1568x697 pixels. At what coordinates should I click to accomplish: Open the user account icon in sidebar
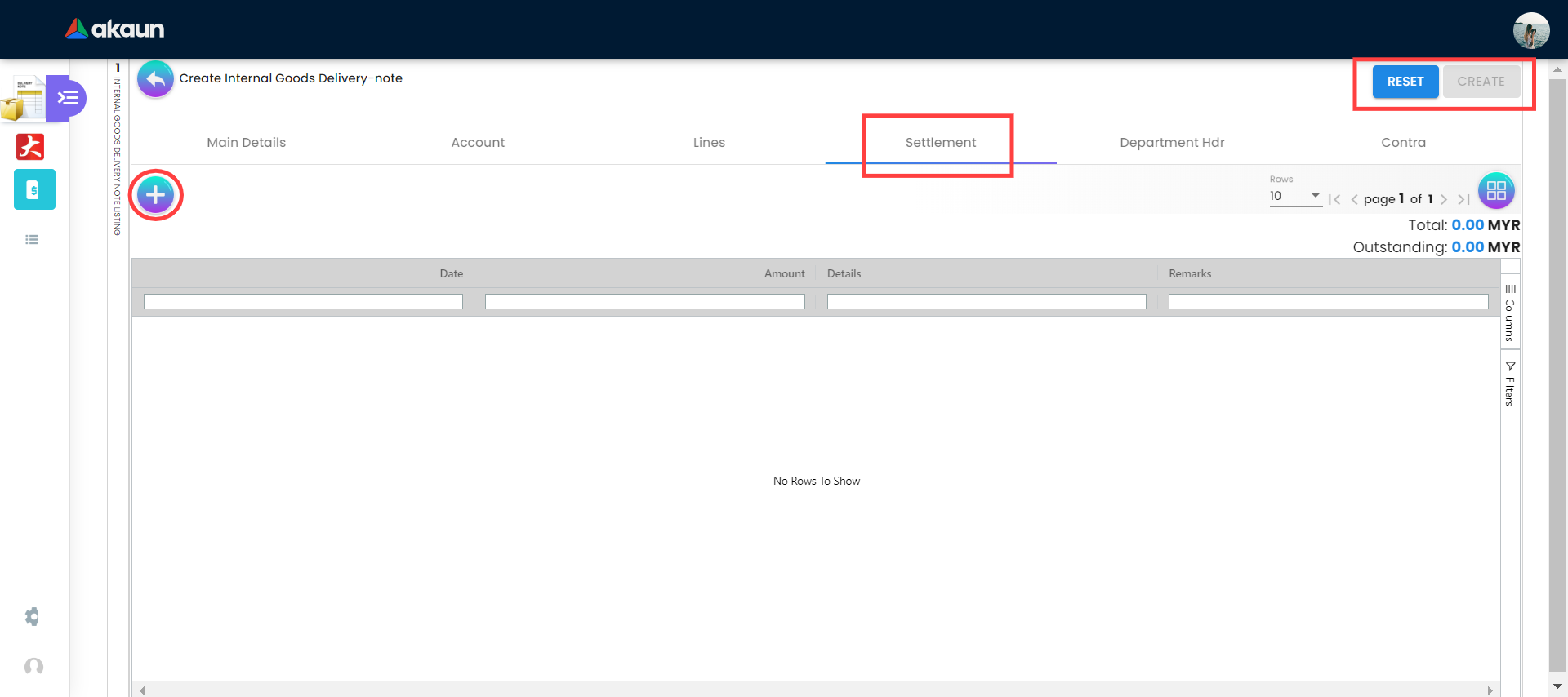click(33, 667)
